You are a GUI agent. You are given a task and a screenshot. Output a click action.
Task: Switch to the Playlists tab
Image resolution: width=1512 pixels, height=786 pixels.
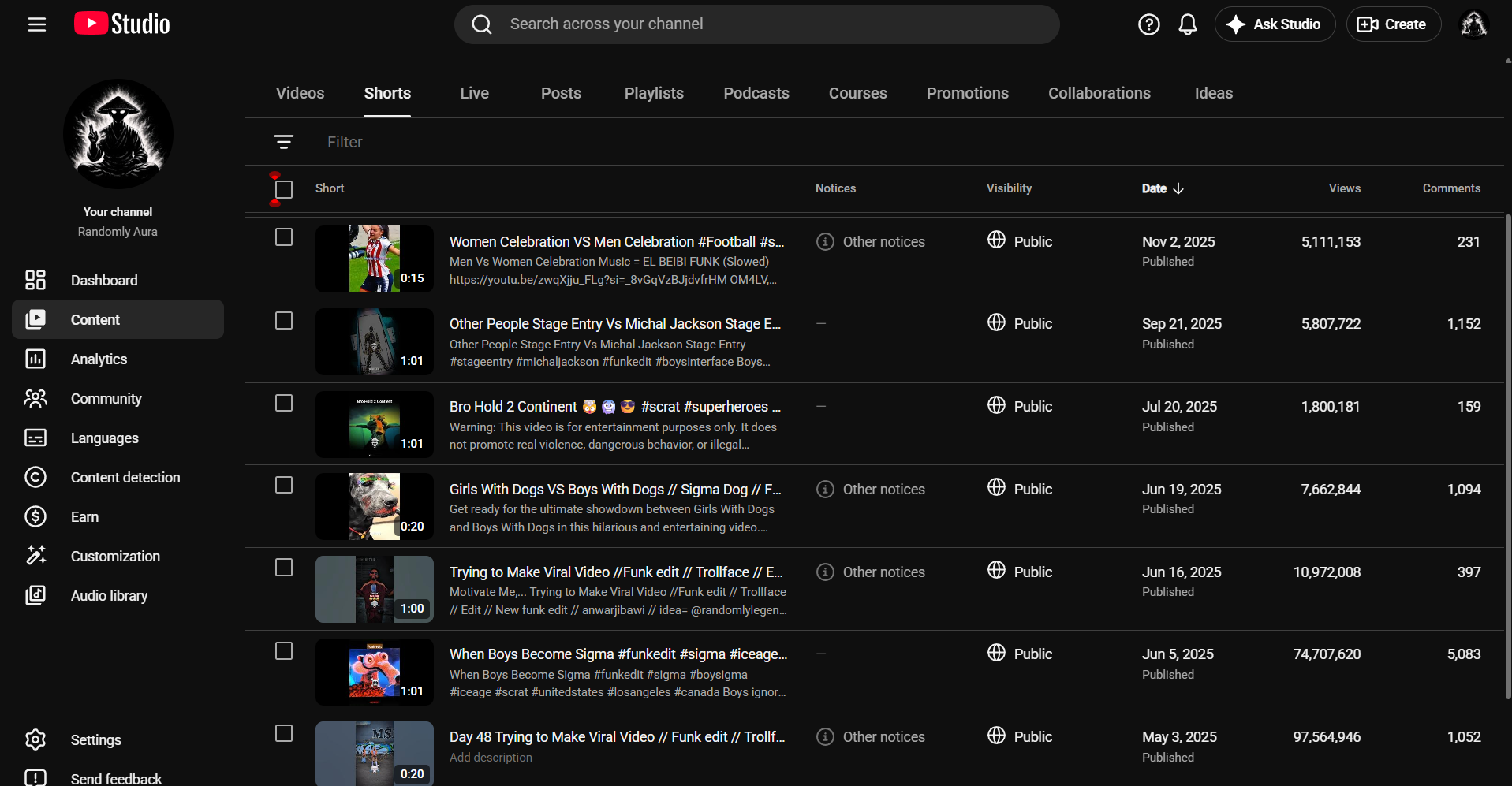pos(654,93)
